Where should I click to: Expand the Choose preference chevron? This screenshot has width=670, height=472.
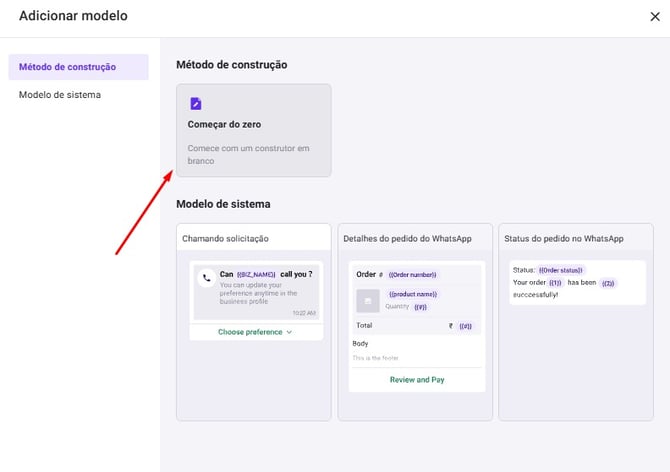click(289, 332)
